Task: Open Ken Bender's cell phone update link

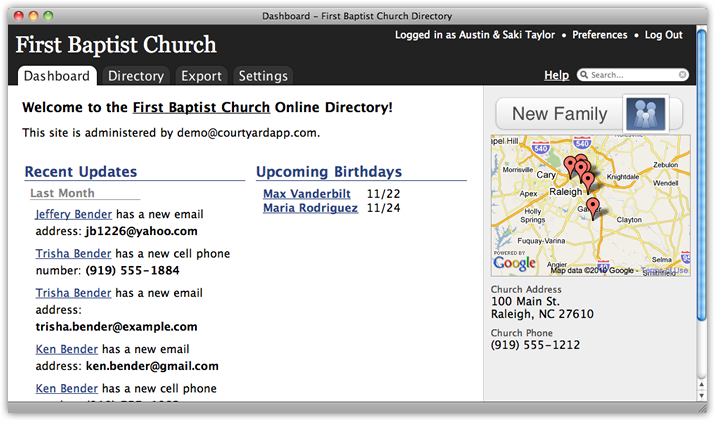Action: click(x=67, y=389)
